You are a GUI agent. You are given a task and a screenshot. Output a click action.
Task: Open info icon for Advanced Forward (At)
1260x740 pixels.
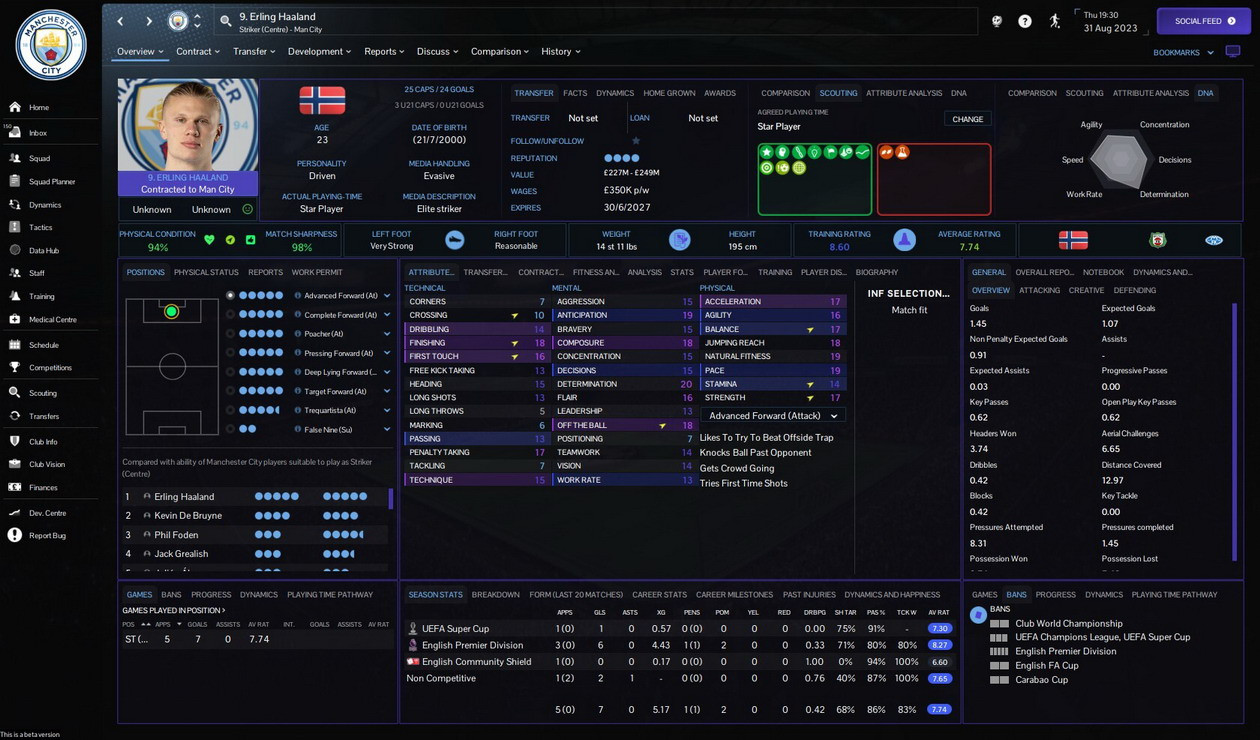click(298, 296)
